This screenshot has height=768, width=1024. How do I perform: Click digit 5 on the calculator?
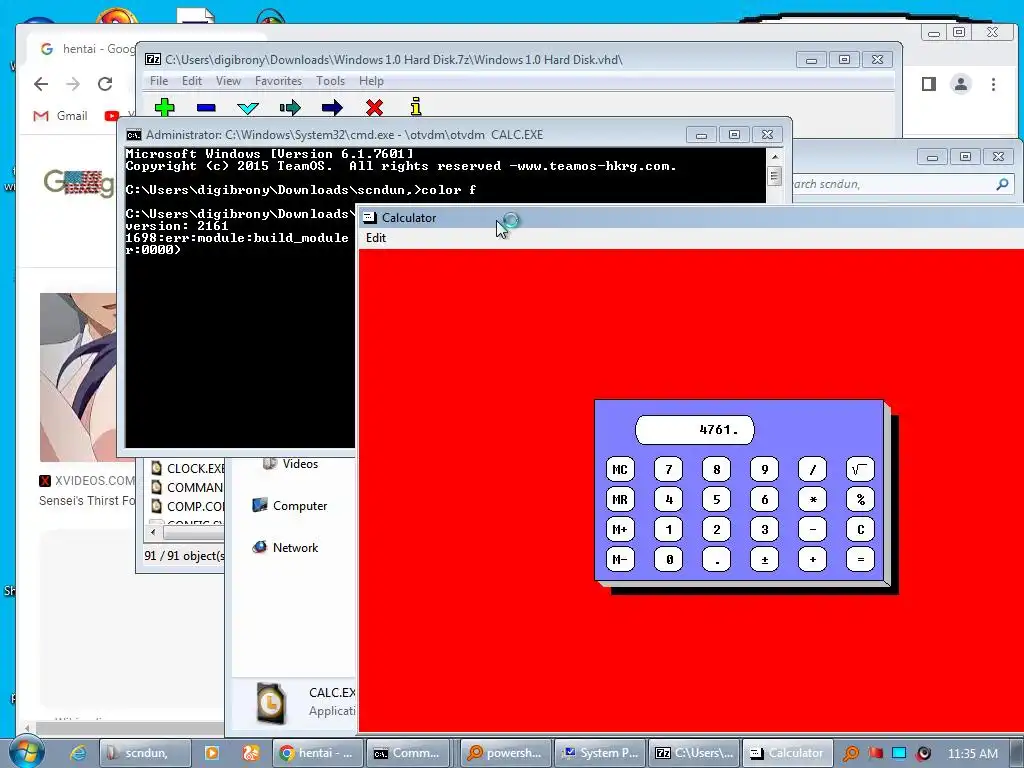click(x=716, y=499)
